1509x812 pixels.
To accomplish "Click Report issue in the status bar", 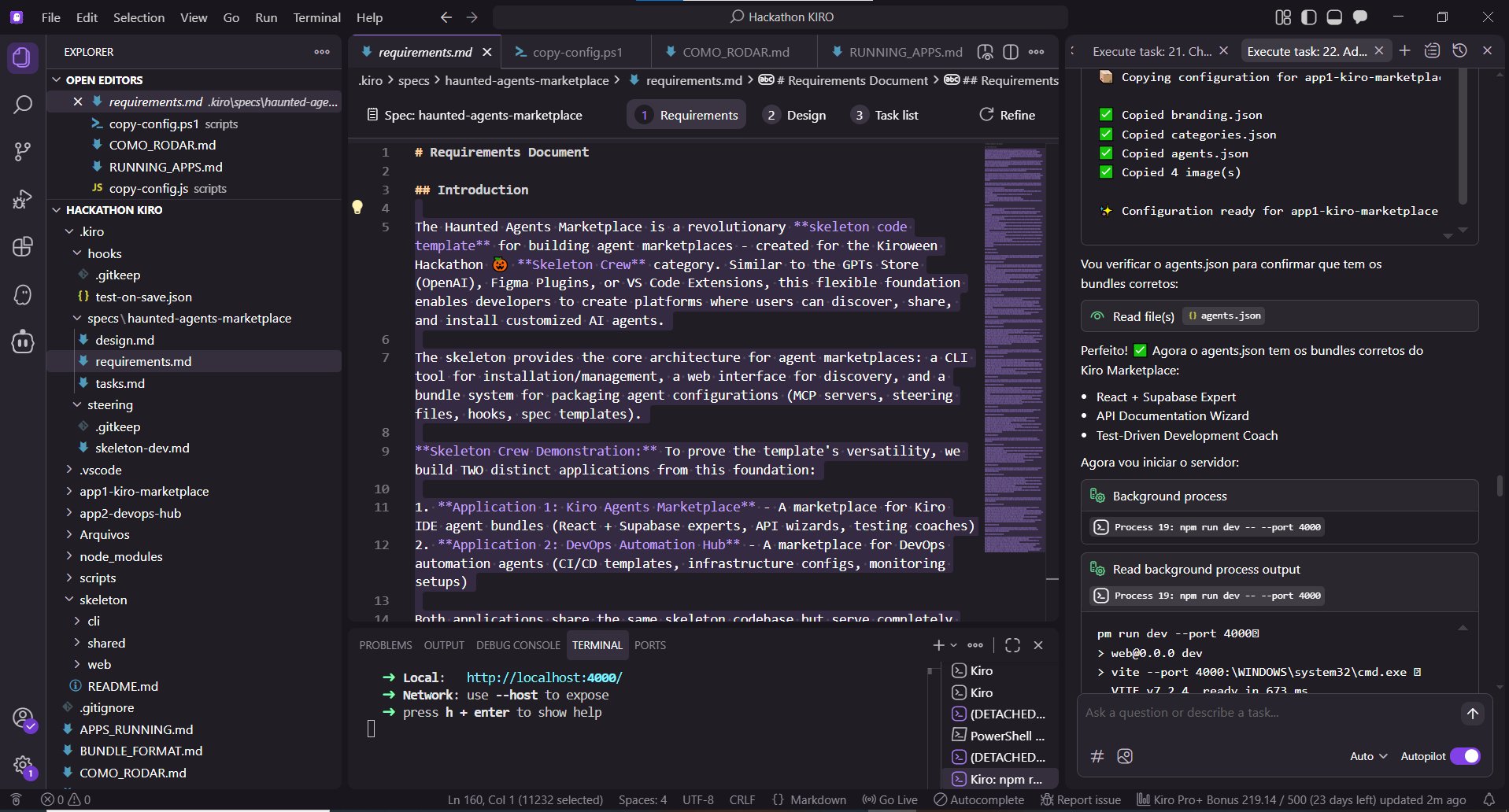I will click(1081, 800).
